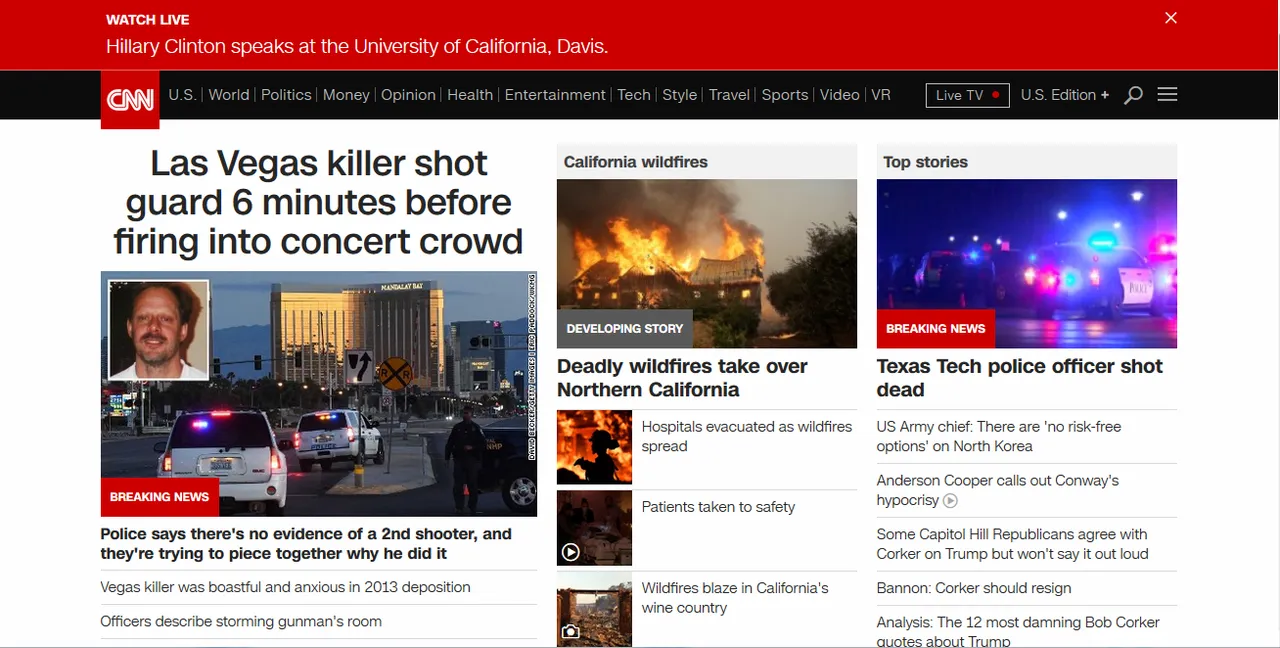Open Anderson Cooper calls out Conway's hypocrisy
1280x648 pixels.
998,490
